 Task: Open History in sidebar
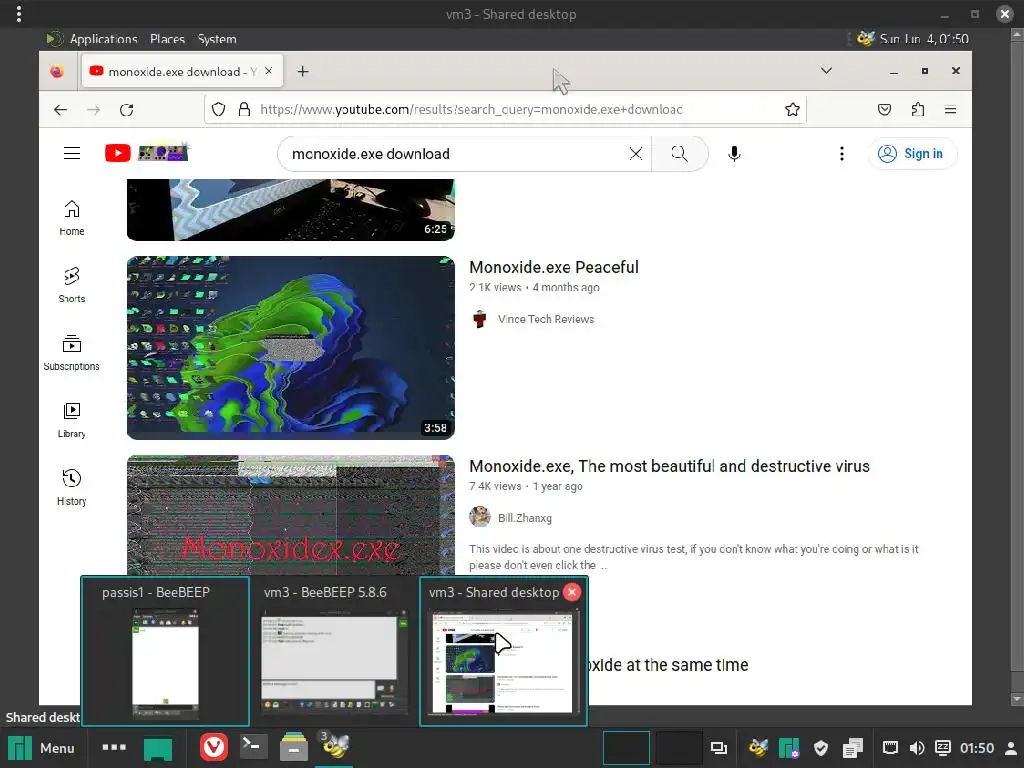click(72, 488)
